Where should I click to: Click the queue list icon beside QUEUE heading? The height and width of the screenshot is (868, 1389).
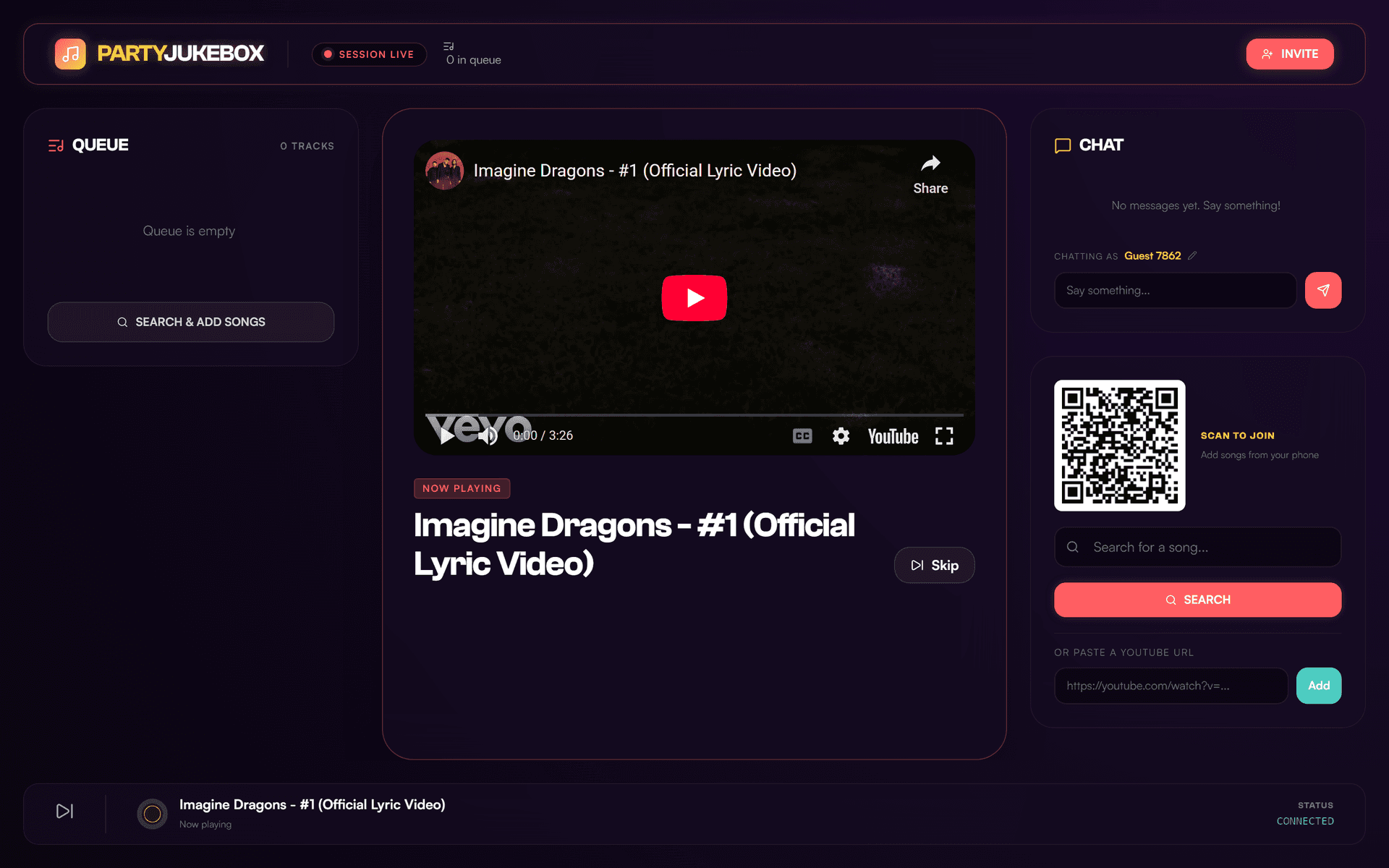click(56, 145)
